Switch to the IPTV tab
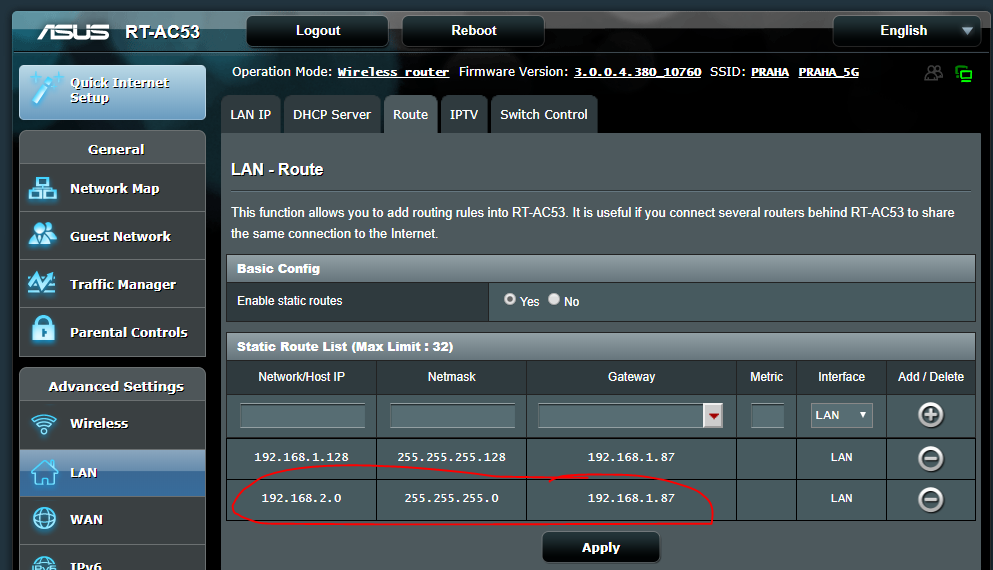The image size is (993, 570). pos(464,115)
